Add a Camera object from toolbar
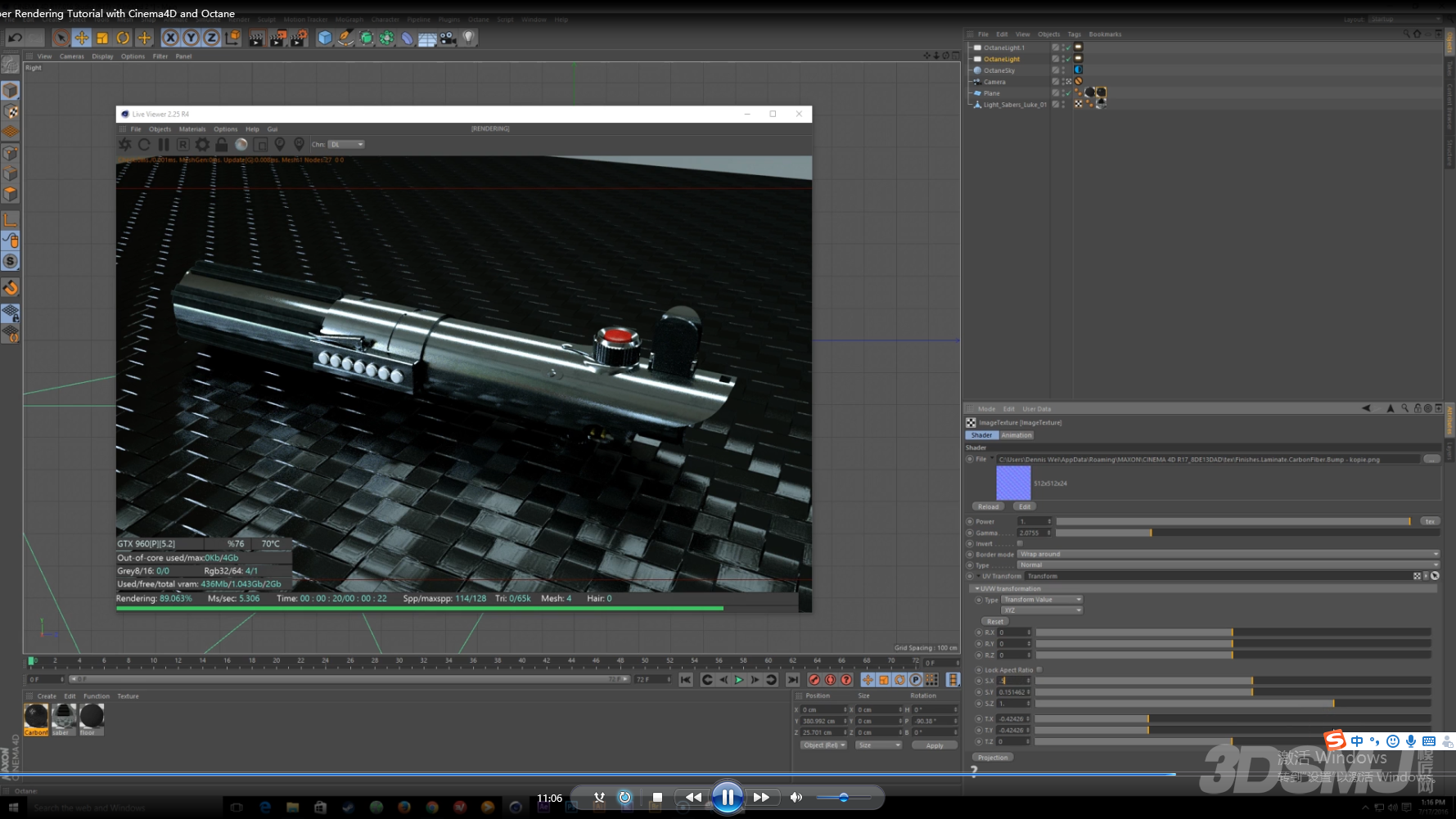1456x819 pixels. pyautogui.click(x=448, y=38)
